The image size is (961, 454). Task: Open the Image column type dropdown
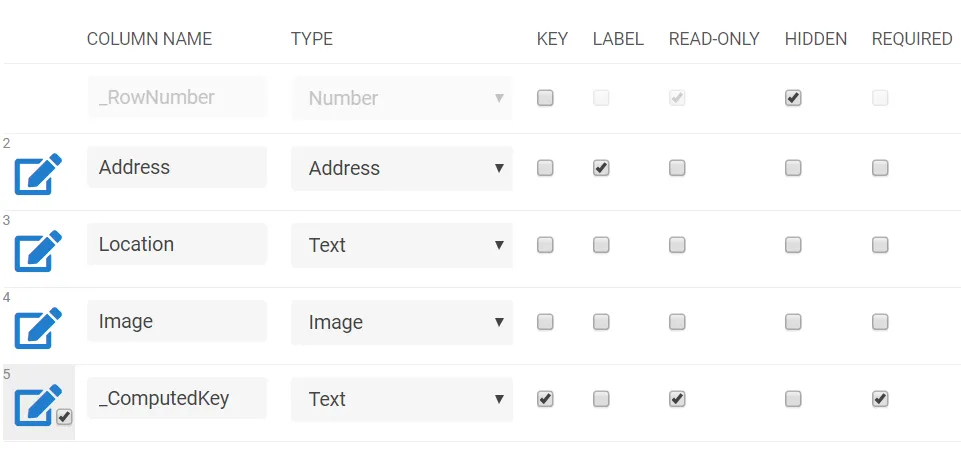point(402,322)
